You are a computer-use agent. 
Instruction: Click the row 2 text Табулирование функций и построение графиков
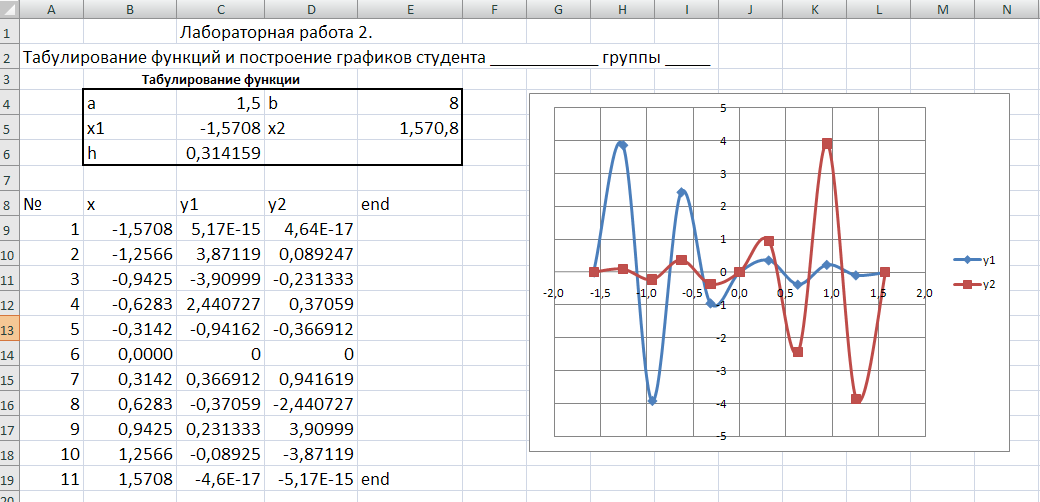point(217,57)
